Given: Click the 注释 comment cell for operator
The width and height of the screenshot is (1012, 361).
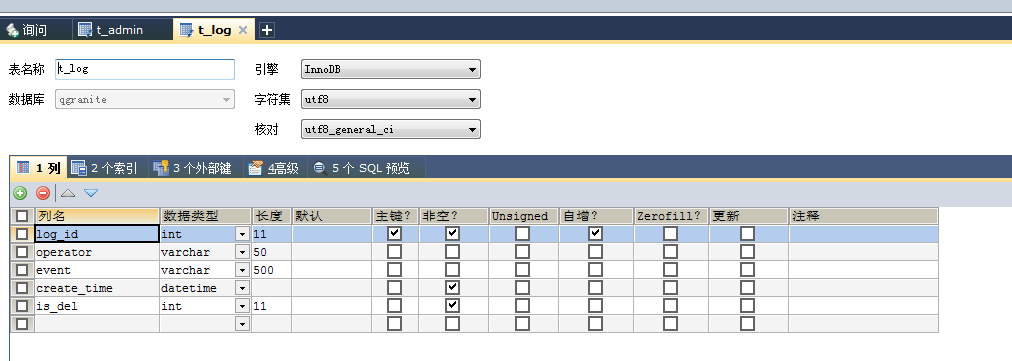Looking at the screenshot, I should tap(864, 252).
